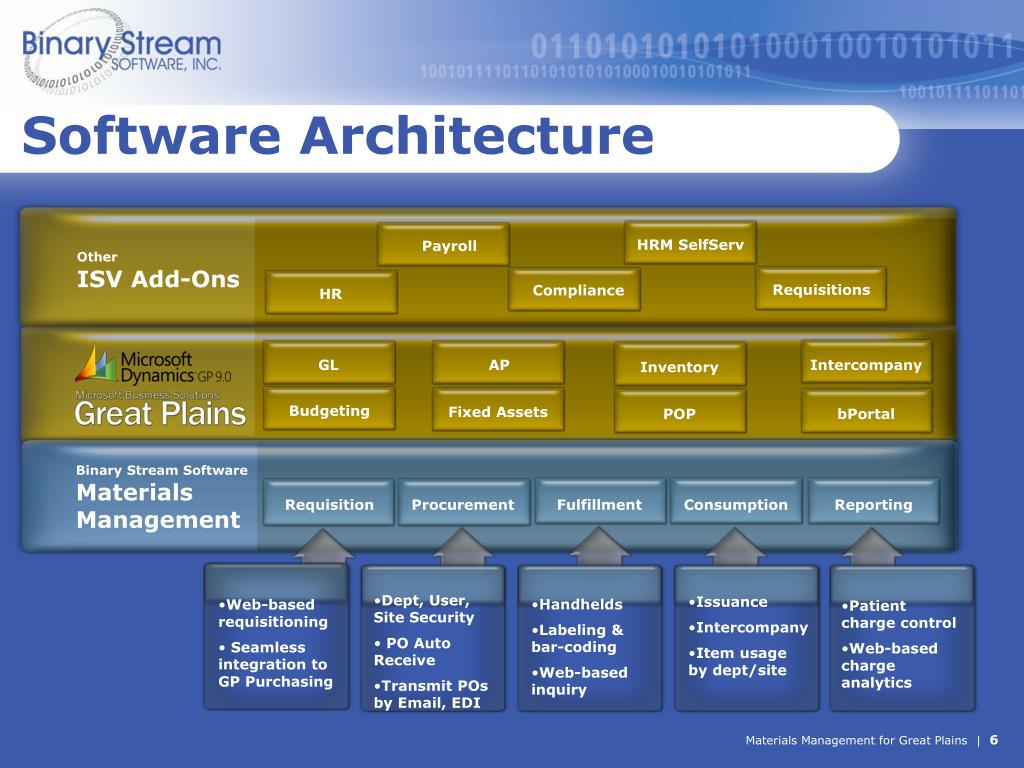
Task: Click the Intercompany module box
Action: click(x=866, y=365)
